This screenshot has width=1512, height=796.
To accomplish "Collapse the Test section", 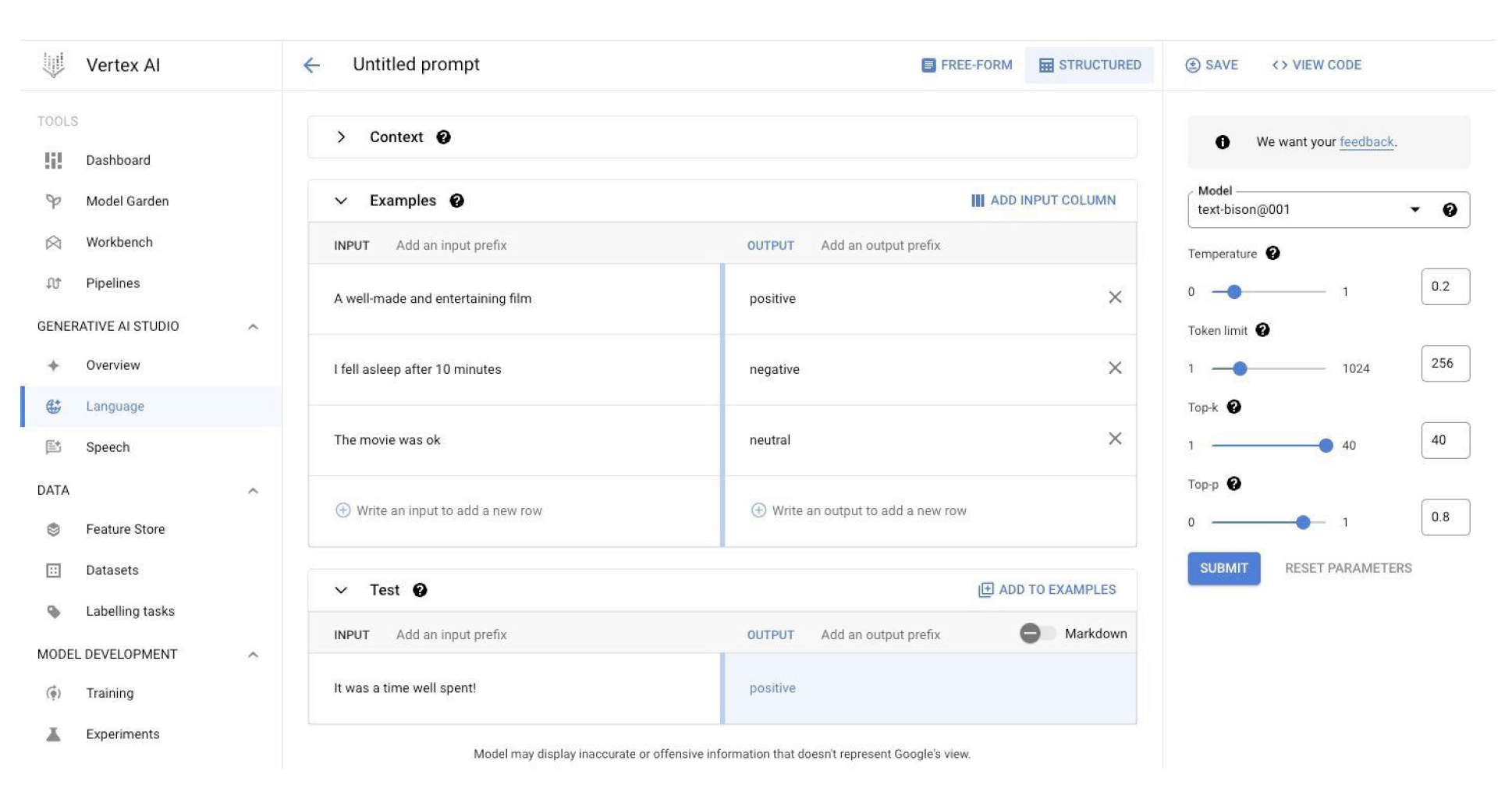I will [341, 590].
